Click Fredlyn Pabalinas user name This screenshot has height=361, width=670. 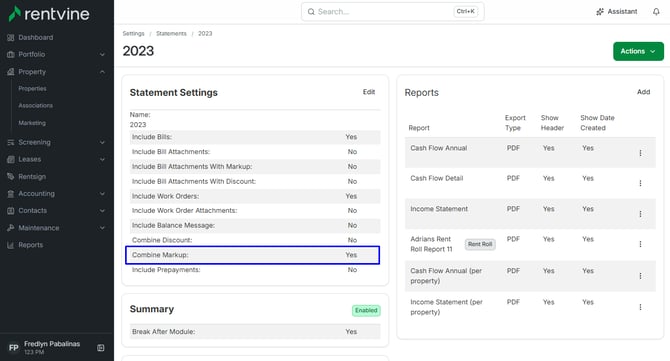click(52, 344)
